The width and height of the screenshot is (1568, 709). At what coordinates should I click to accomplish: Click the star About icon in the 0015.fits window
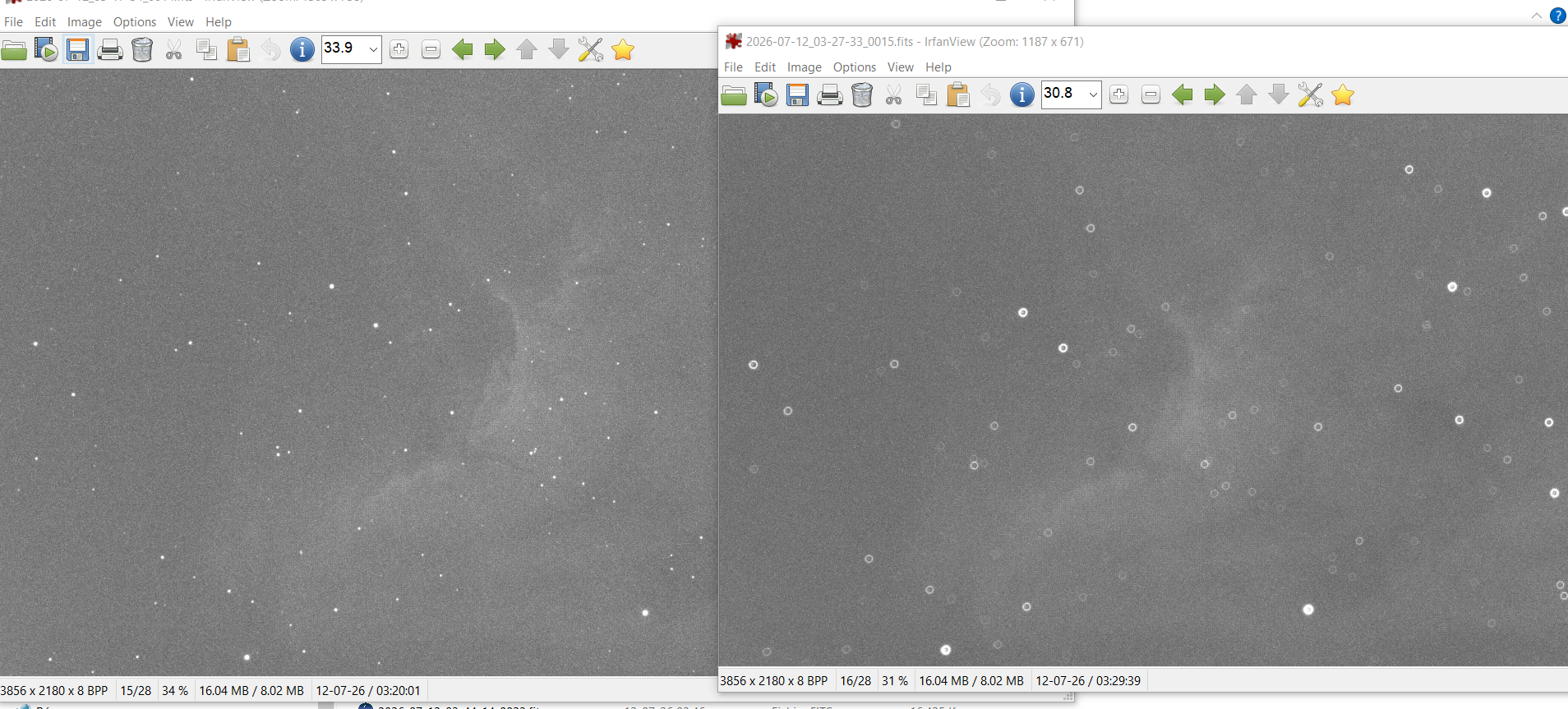1343,95
